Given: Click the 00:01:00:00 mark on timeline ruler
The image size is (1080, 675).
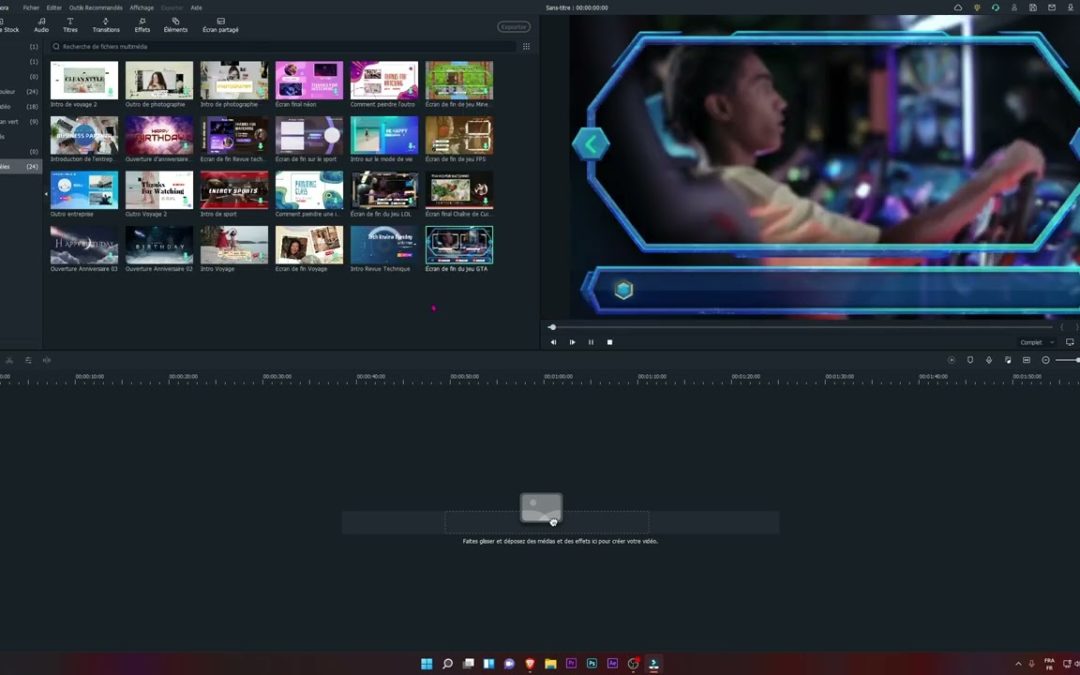Looking at the screenshot, I should coord(558,377).
